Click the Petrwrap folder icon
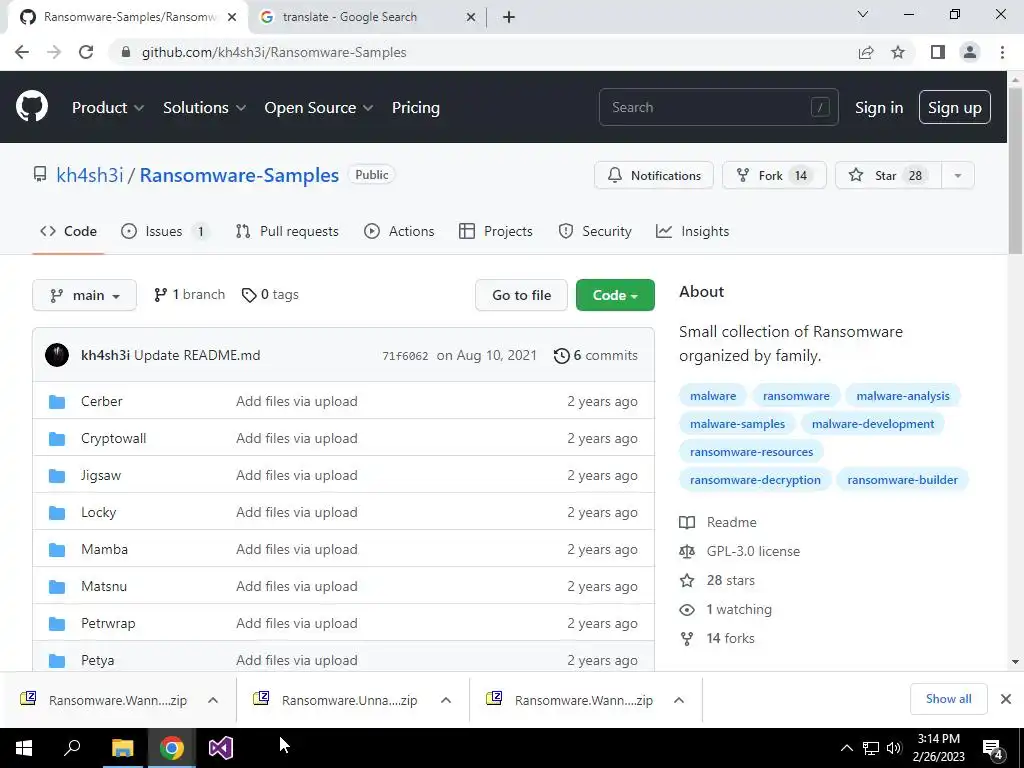Viewport: 1024px width, 768px height. (x=57, y=624)
